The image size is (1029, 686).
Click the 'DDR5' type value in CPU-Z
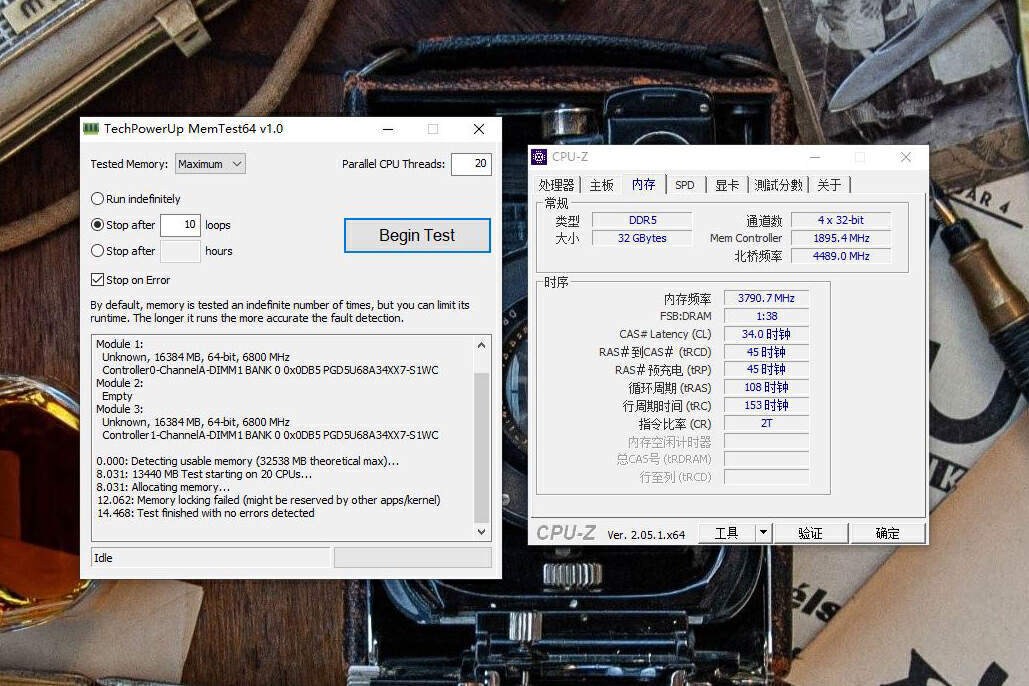642,220
